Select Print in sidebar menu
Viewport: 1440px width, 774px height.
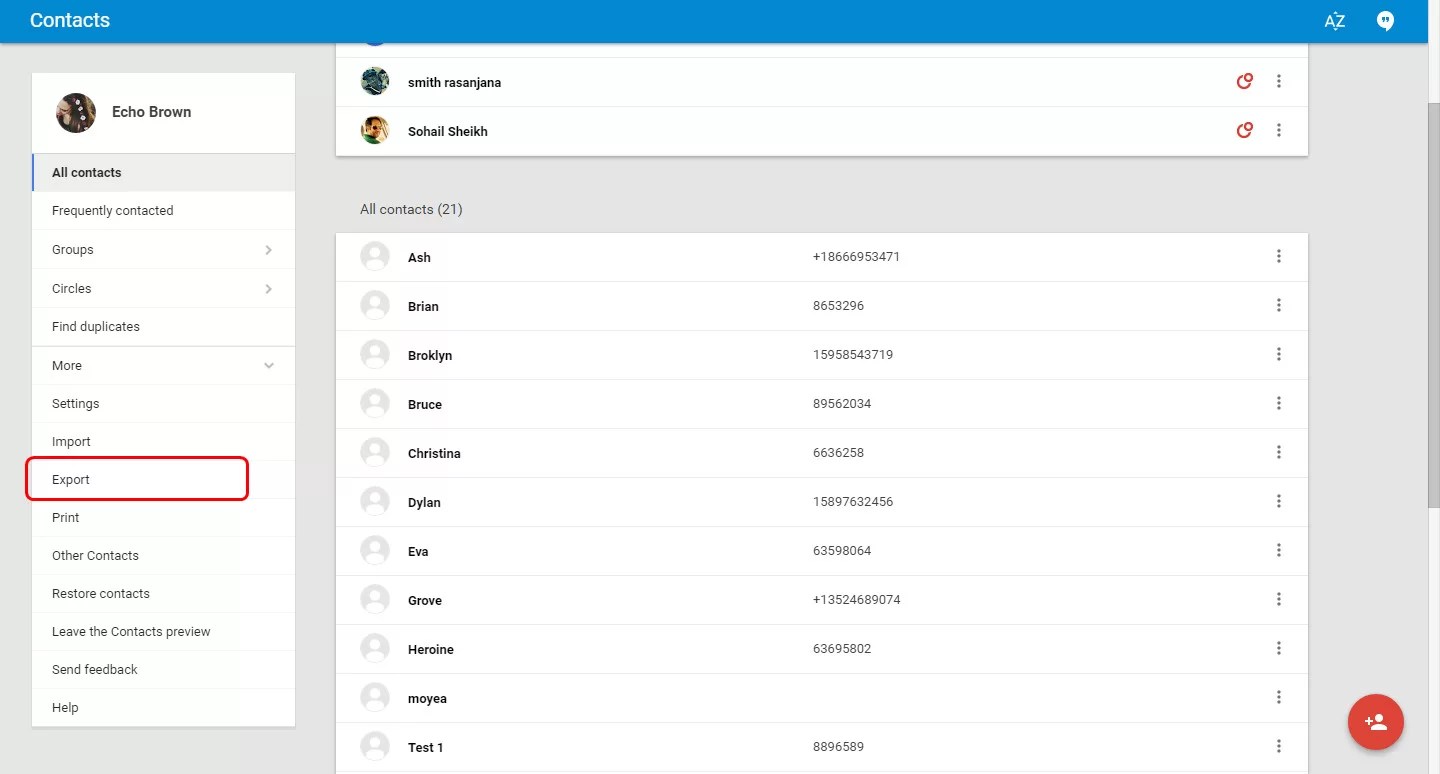pos(164,518)
